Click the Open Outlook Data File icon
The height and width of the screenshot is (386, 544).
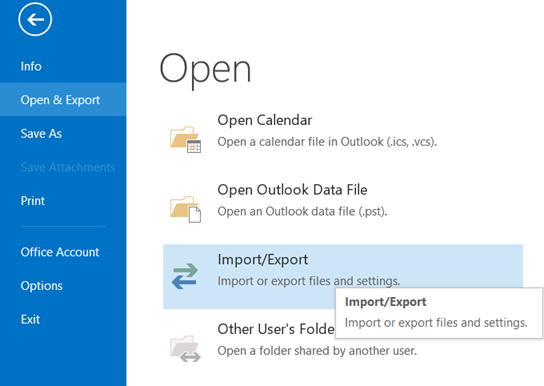point(185,209)
